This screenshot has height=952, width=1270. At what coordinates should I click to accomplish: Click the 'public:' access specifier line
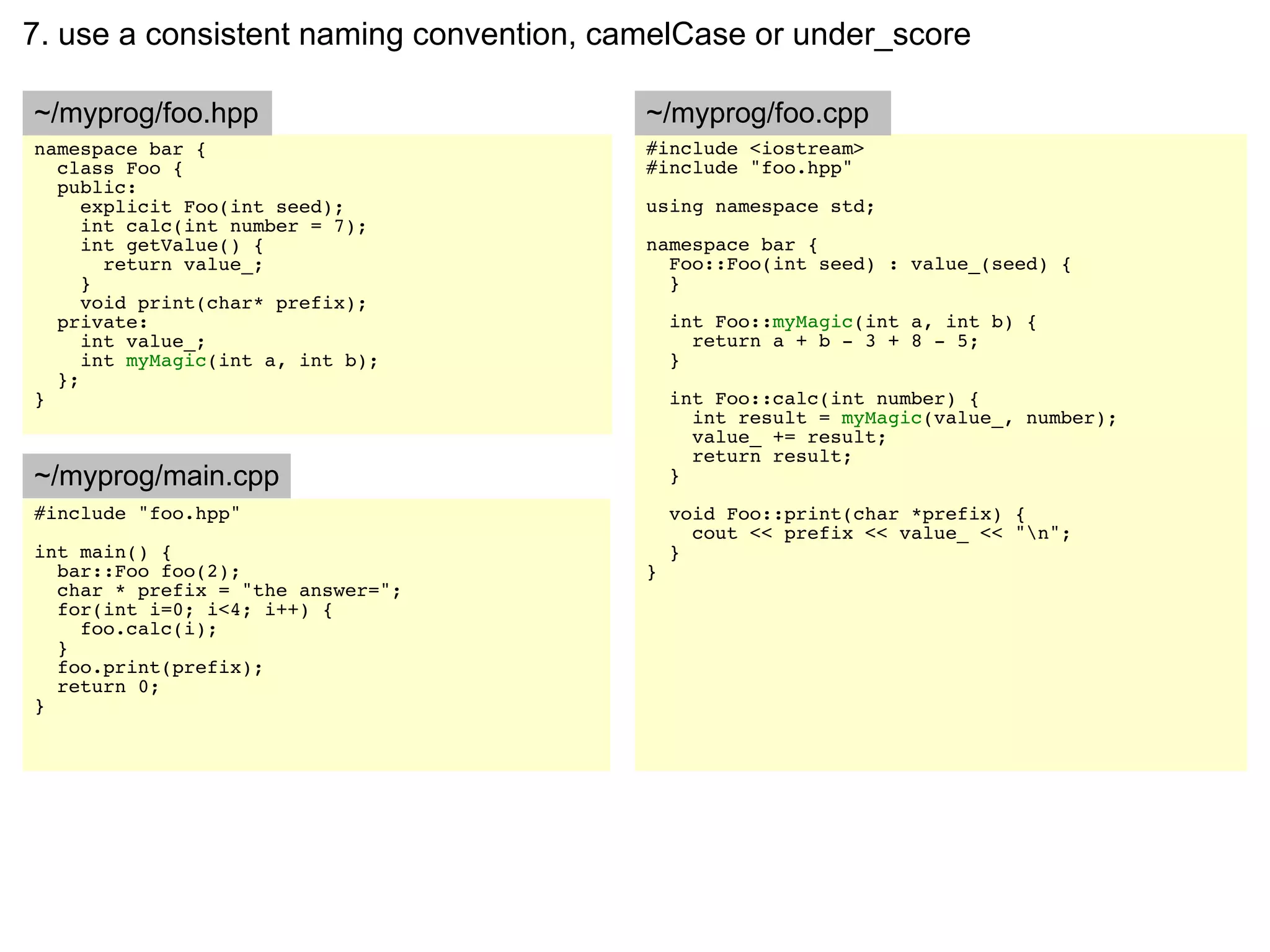pyautogui.click(x=96, y=189)
